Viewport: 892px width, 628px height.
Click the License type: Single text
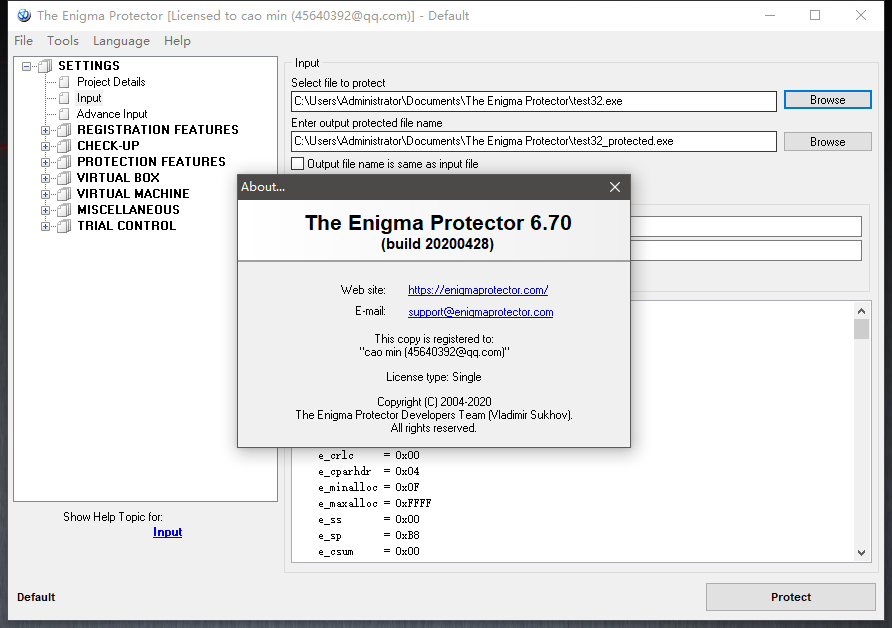point(433,377)
